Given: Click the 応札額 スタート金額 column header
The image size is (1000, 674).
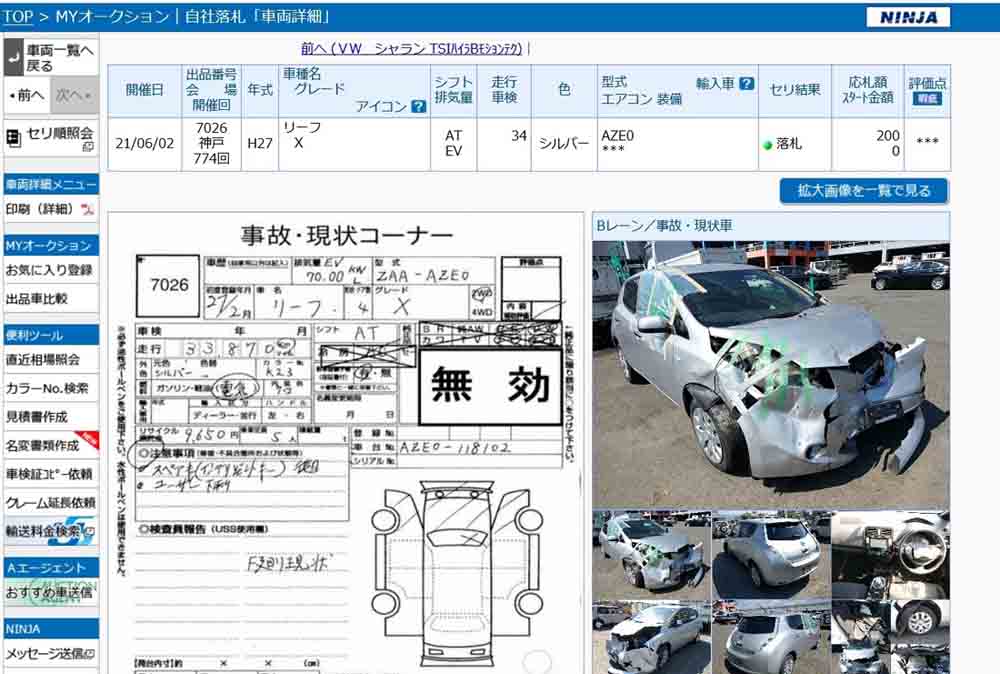Looking at the screenshot, I should [x=867, y=91].
